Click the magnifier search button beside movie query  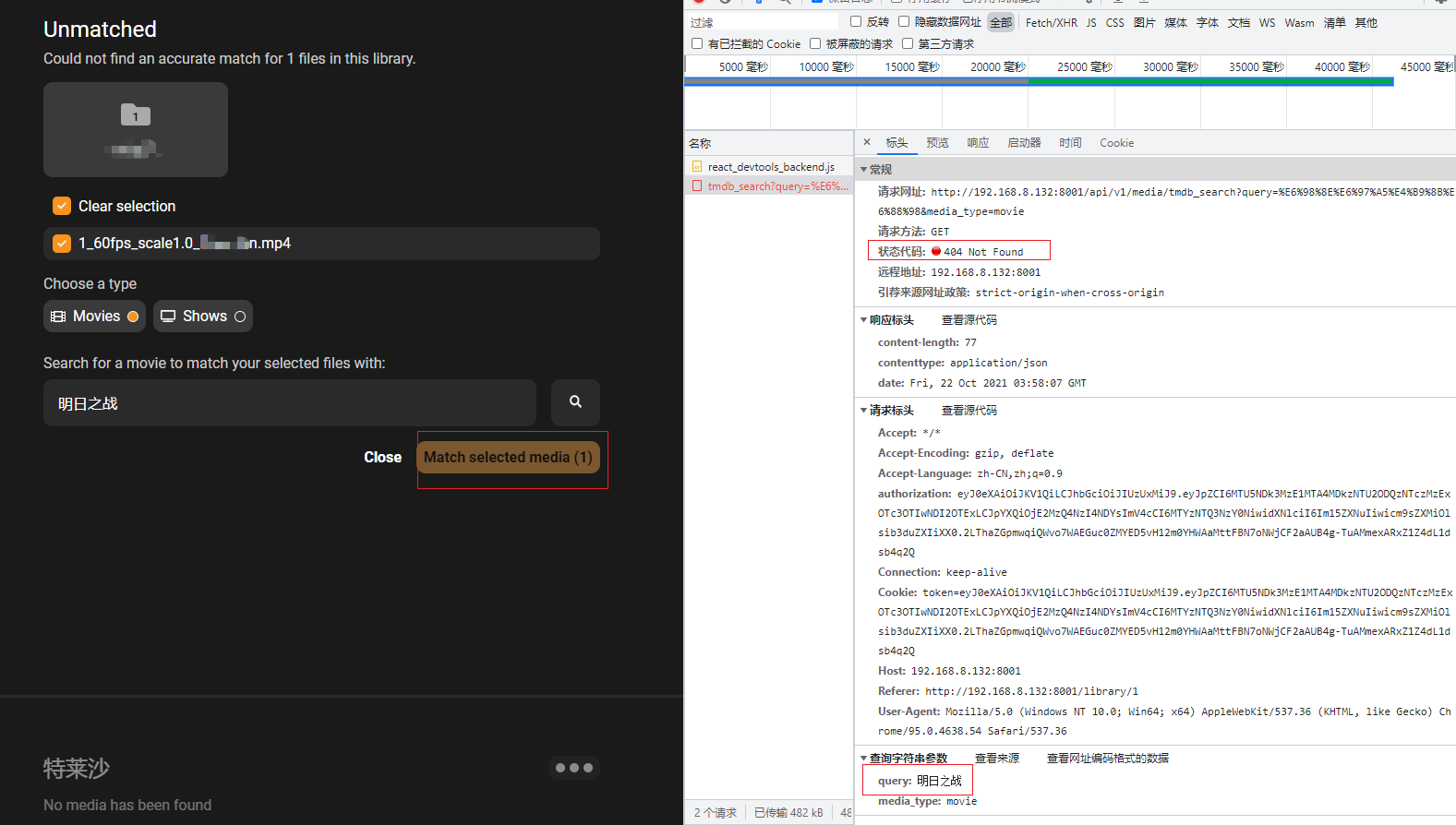(575, 402)
